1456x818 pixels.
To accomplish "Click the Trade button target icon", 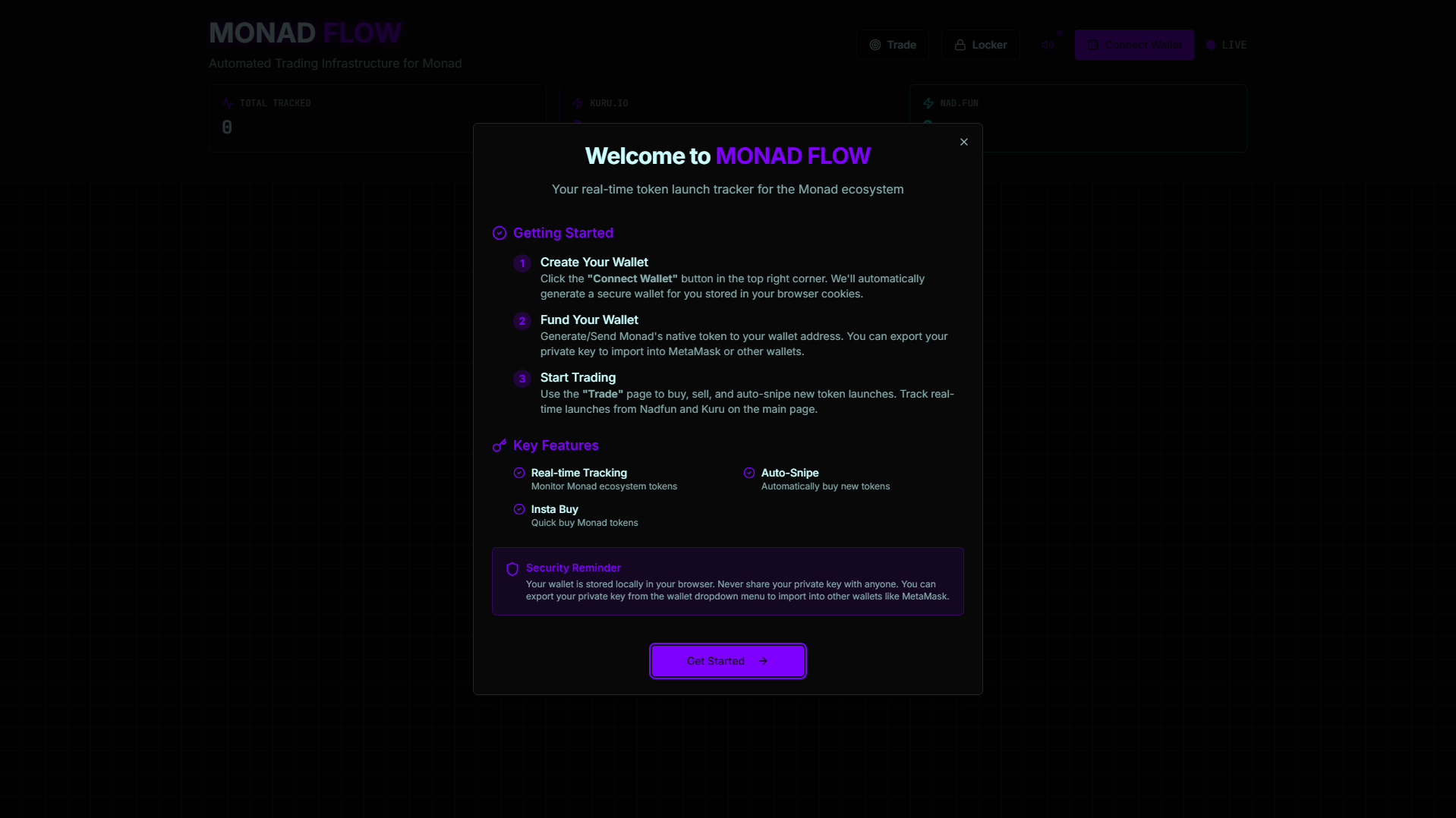I will (875, 45).
